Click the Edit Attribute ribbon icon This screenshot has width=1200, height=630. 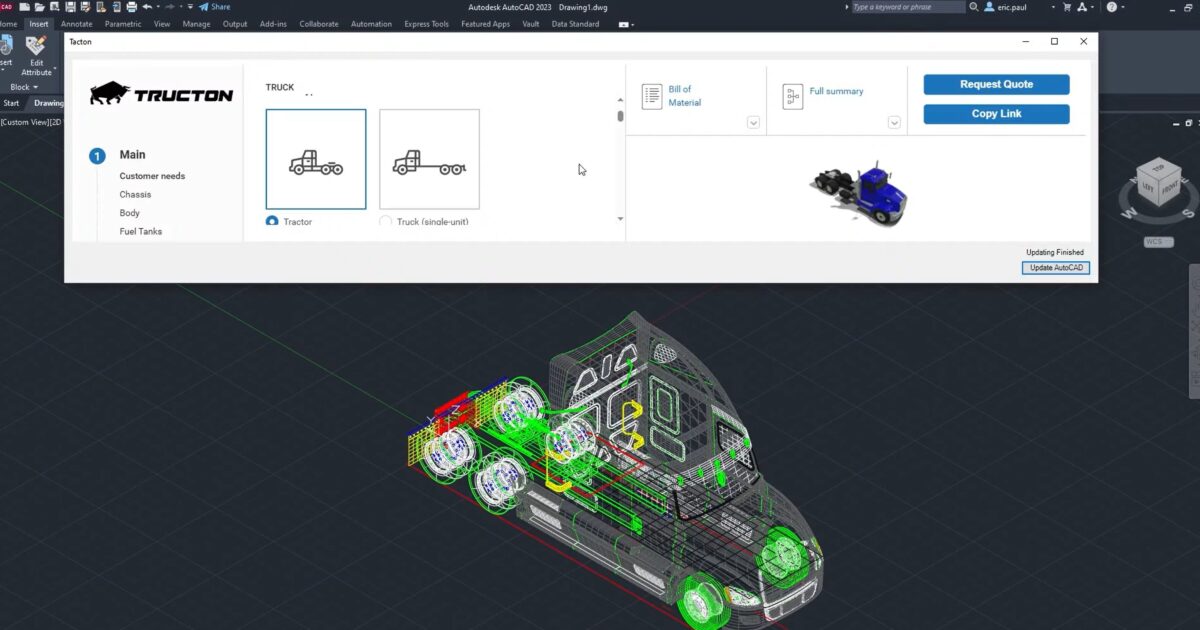(36, 46)
